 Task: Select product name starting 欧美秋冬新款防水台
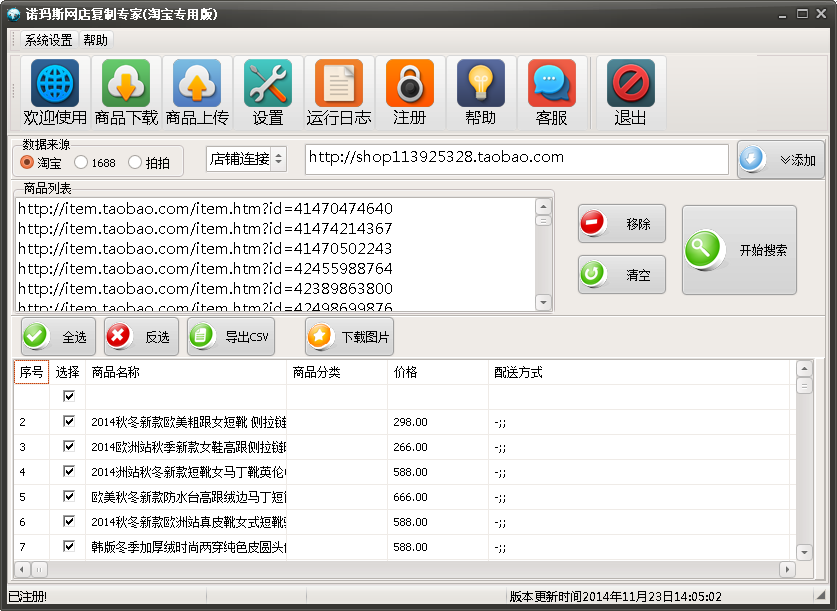click(188, 497)
